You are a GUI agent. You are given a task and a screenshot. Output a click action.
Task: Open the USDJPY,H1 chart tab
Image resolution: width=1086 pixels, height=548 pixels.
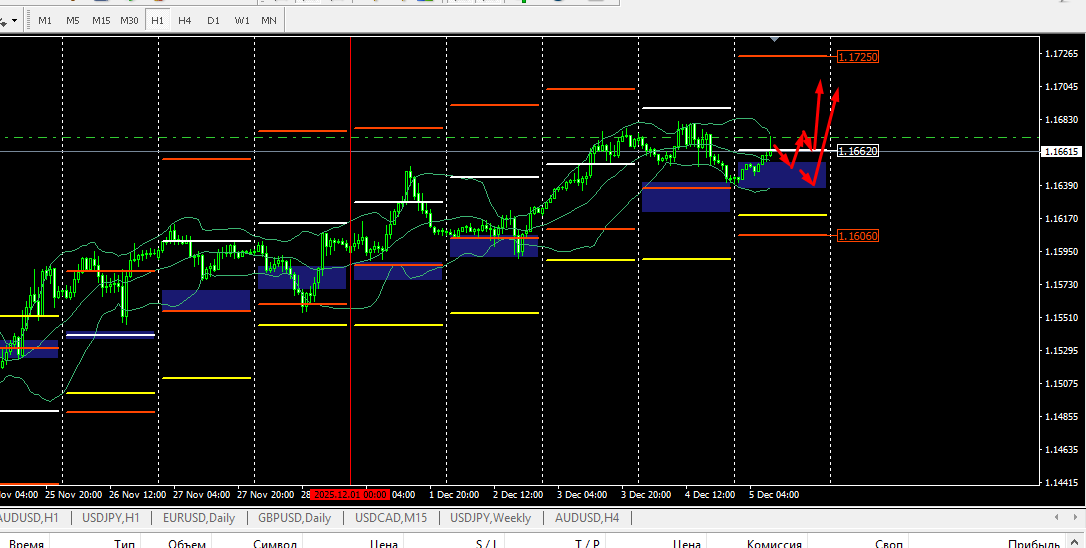[111, 518]
